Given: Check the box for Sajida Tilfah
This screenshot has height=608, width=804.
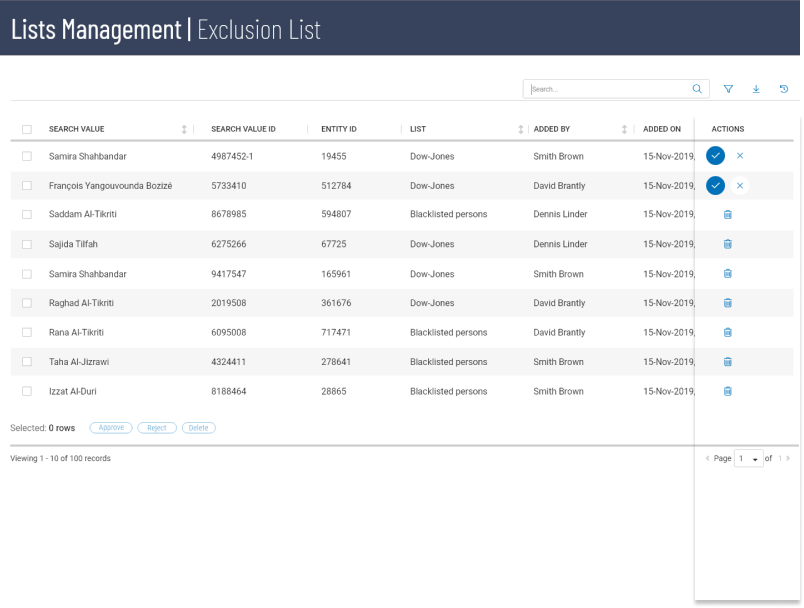Looking at the screenshot, I should click(x=28, y=243).
